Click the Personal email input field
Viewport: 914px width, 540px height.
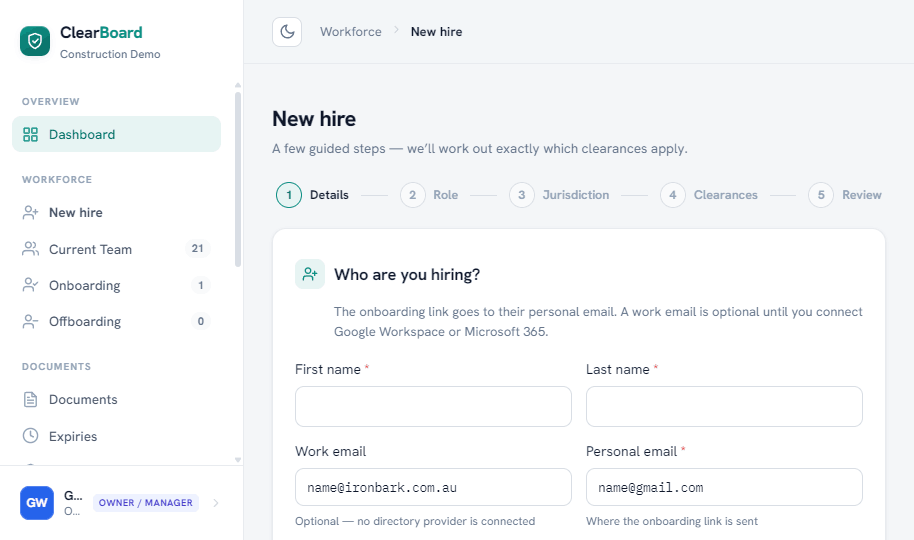click(x=724, y=487)
